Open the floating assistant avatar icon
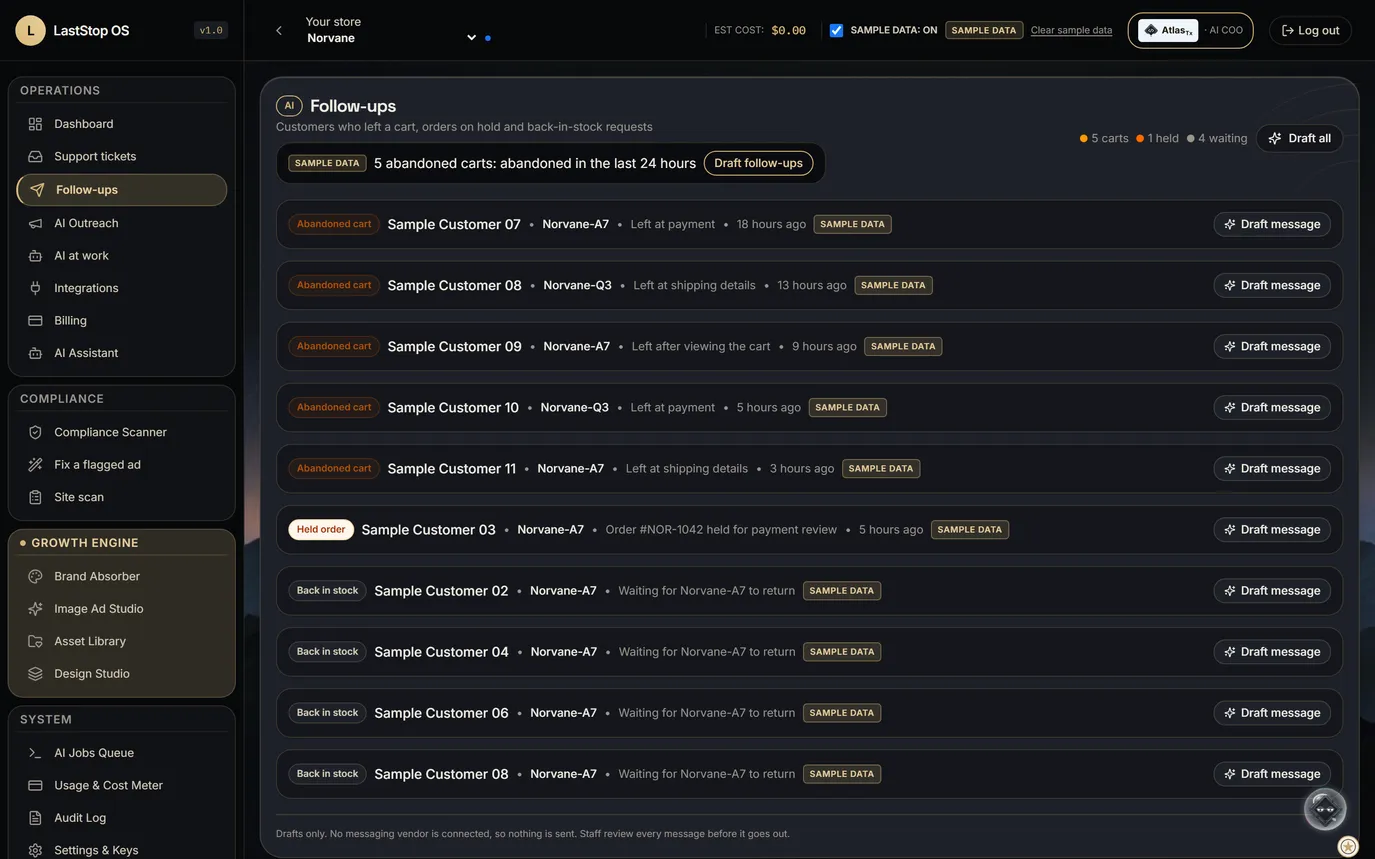This screenshot has width=1375, height=859. [1325, 809]
